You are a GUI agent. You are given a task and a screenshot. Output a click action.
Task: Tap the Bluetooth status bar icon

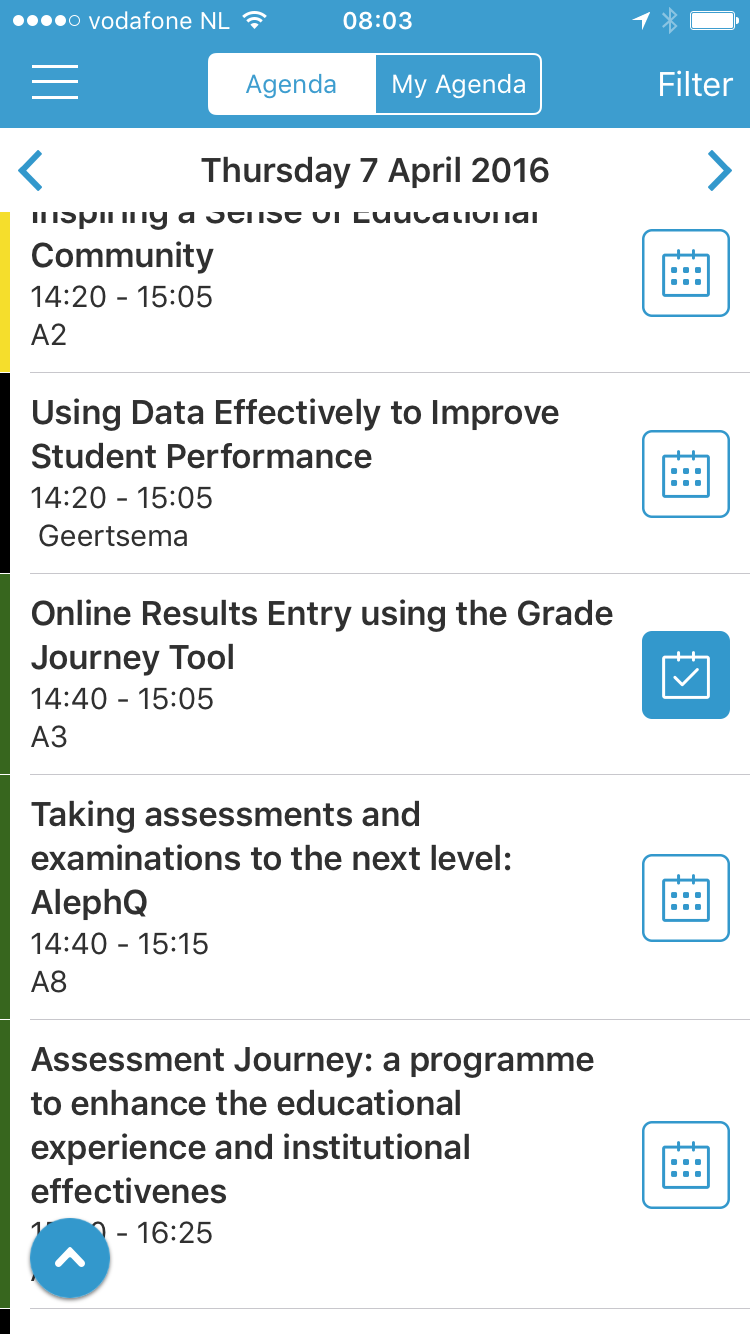670,21
